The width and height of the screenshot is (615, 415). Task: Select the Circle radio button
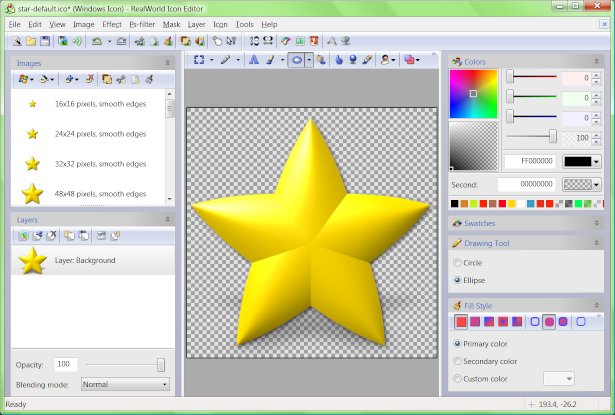[458, 262]
